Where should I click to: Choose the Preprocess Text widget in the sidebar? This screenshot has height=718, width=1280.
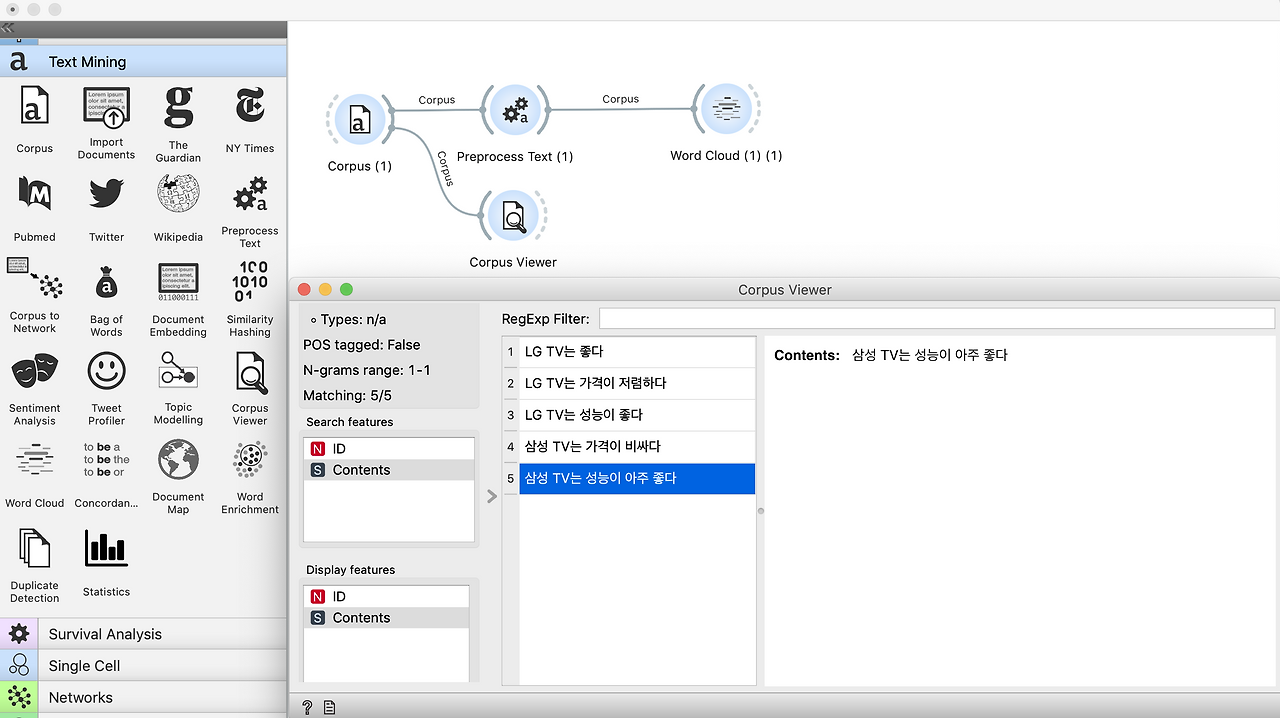pyautogui.click(x=249, y=211)
